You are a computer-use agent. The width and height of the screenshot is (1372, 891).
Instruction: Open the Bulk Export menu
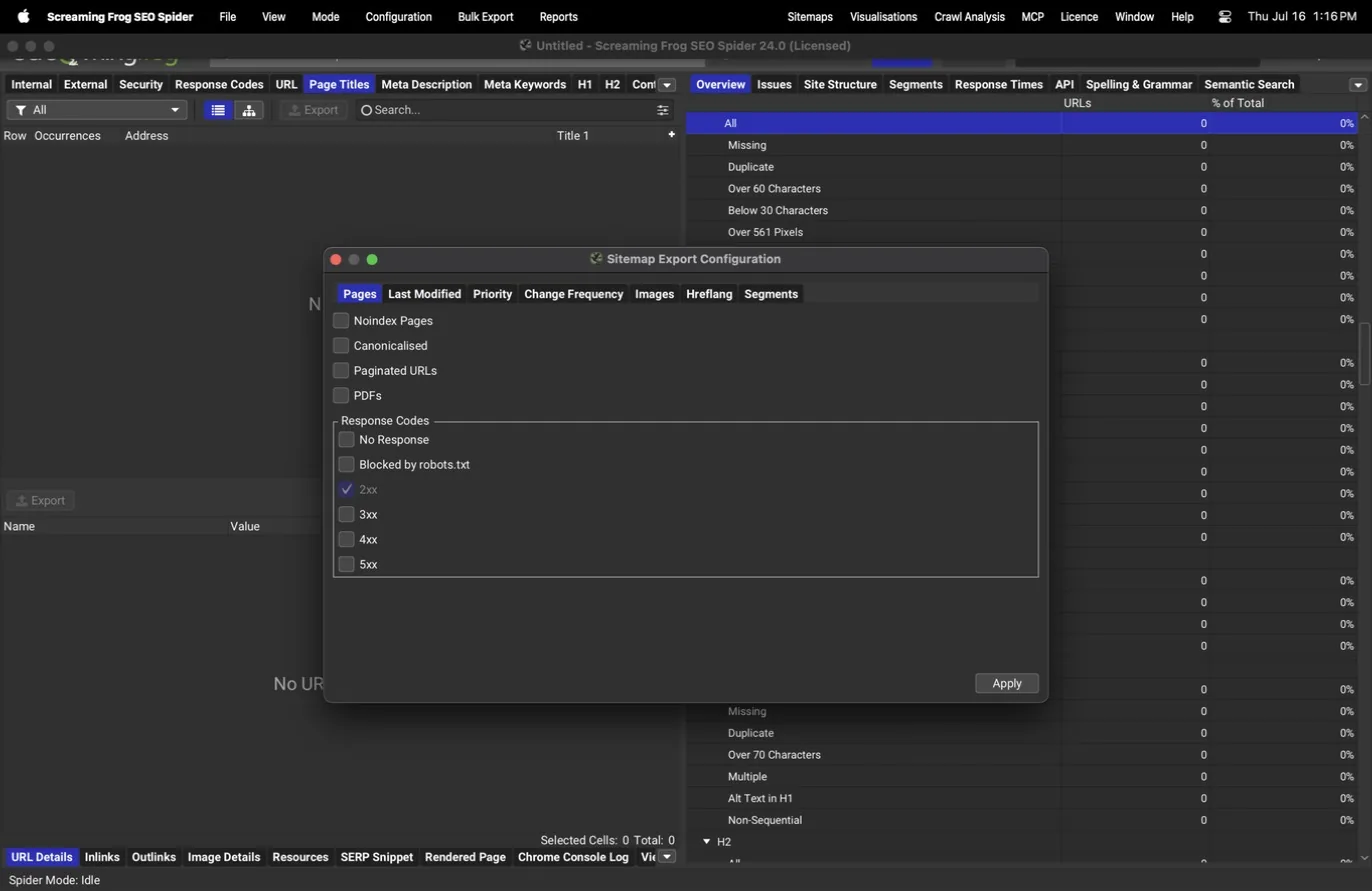485,17
